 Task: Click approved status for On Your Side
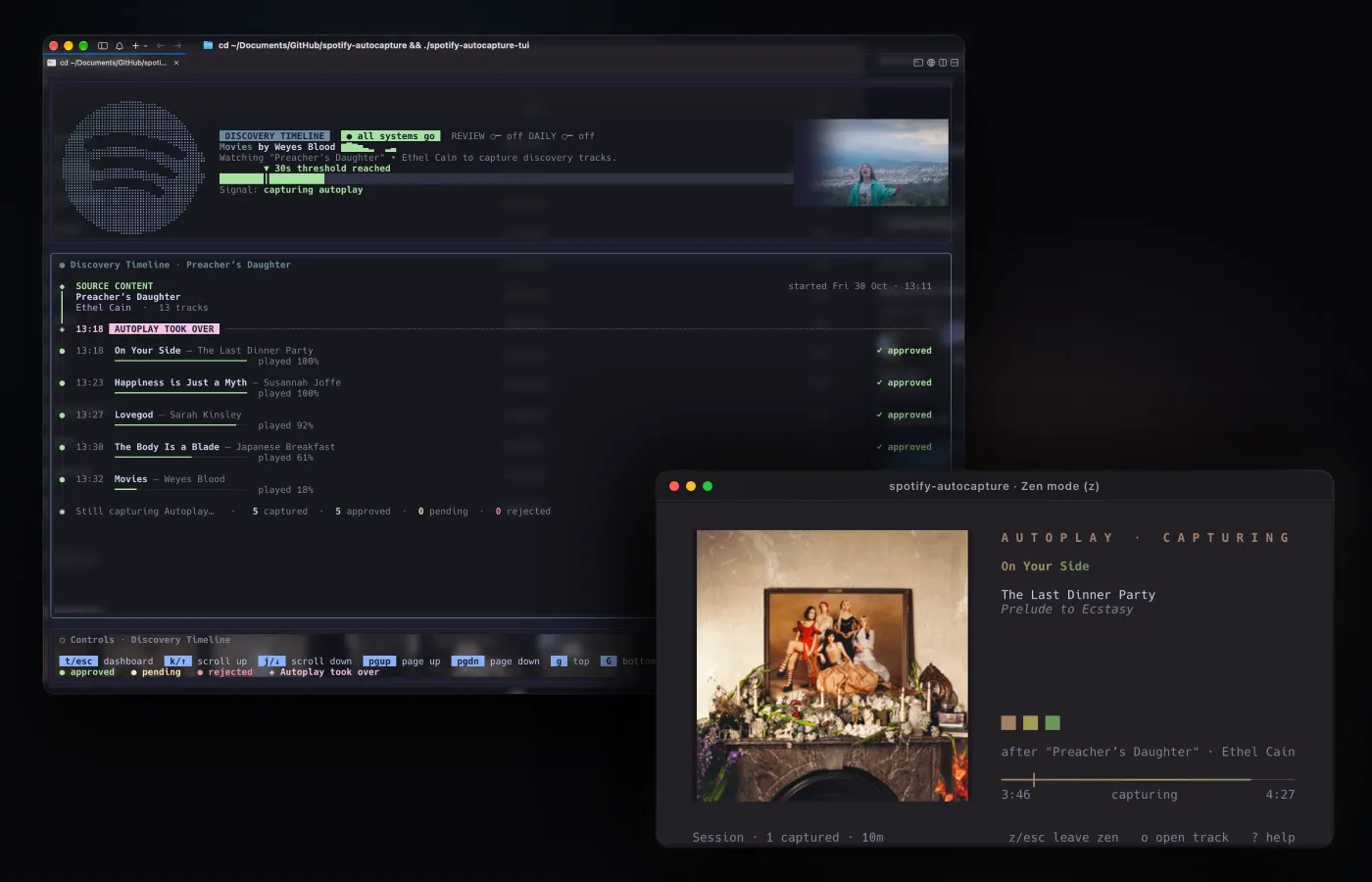tap(904, 351)
